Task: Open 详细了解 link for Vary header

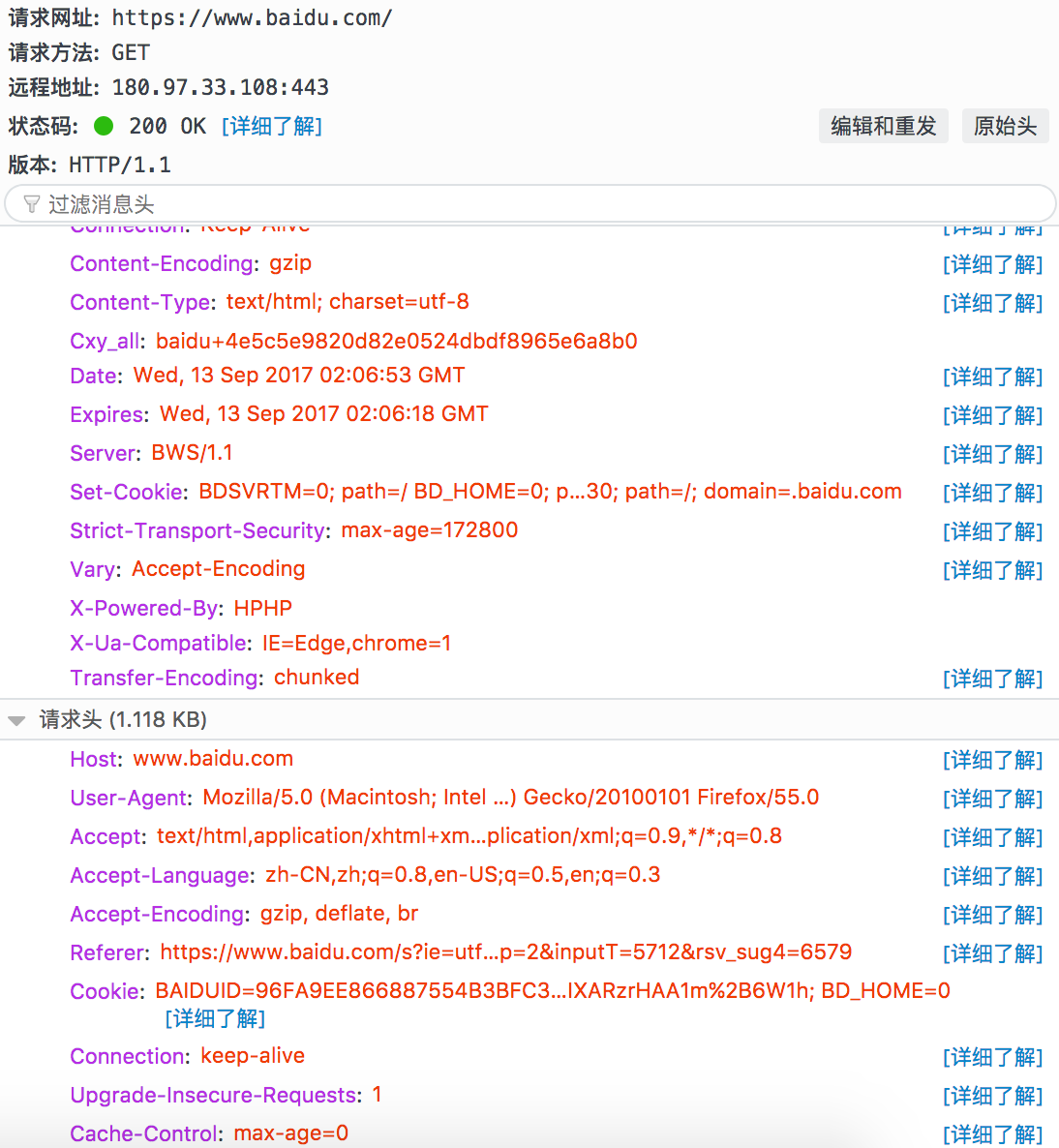Action: (x=992, y=570)
